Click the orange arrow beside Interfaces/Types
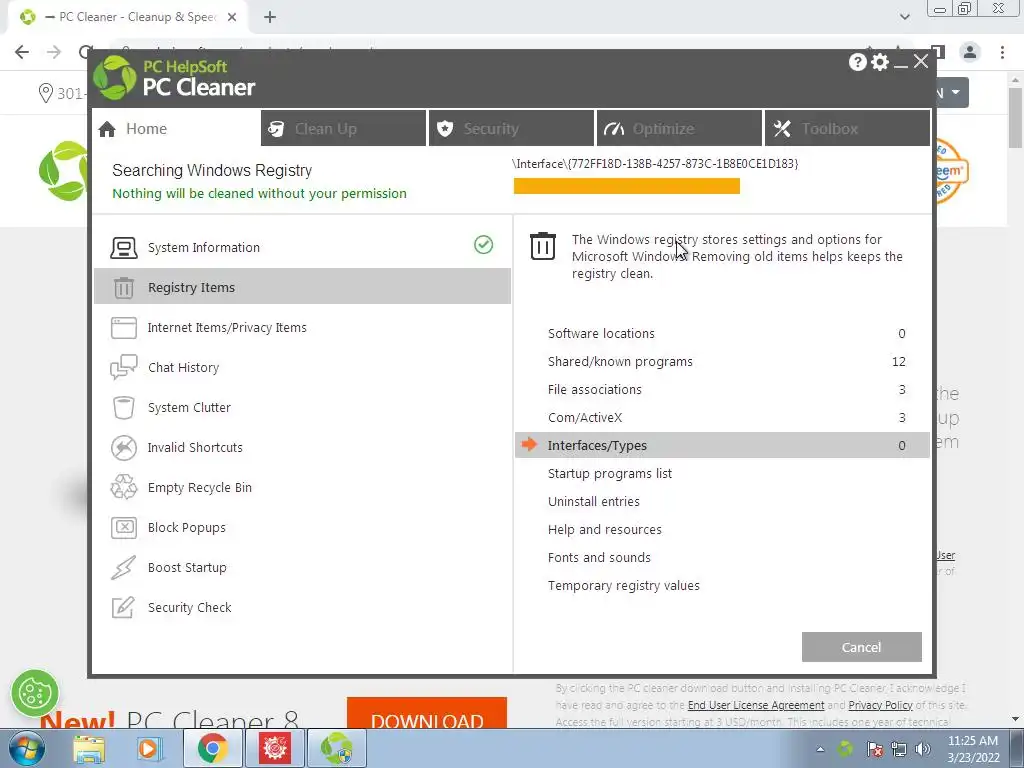1024x768 pixels. click(x=529, y=445)
